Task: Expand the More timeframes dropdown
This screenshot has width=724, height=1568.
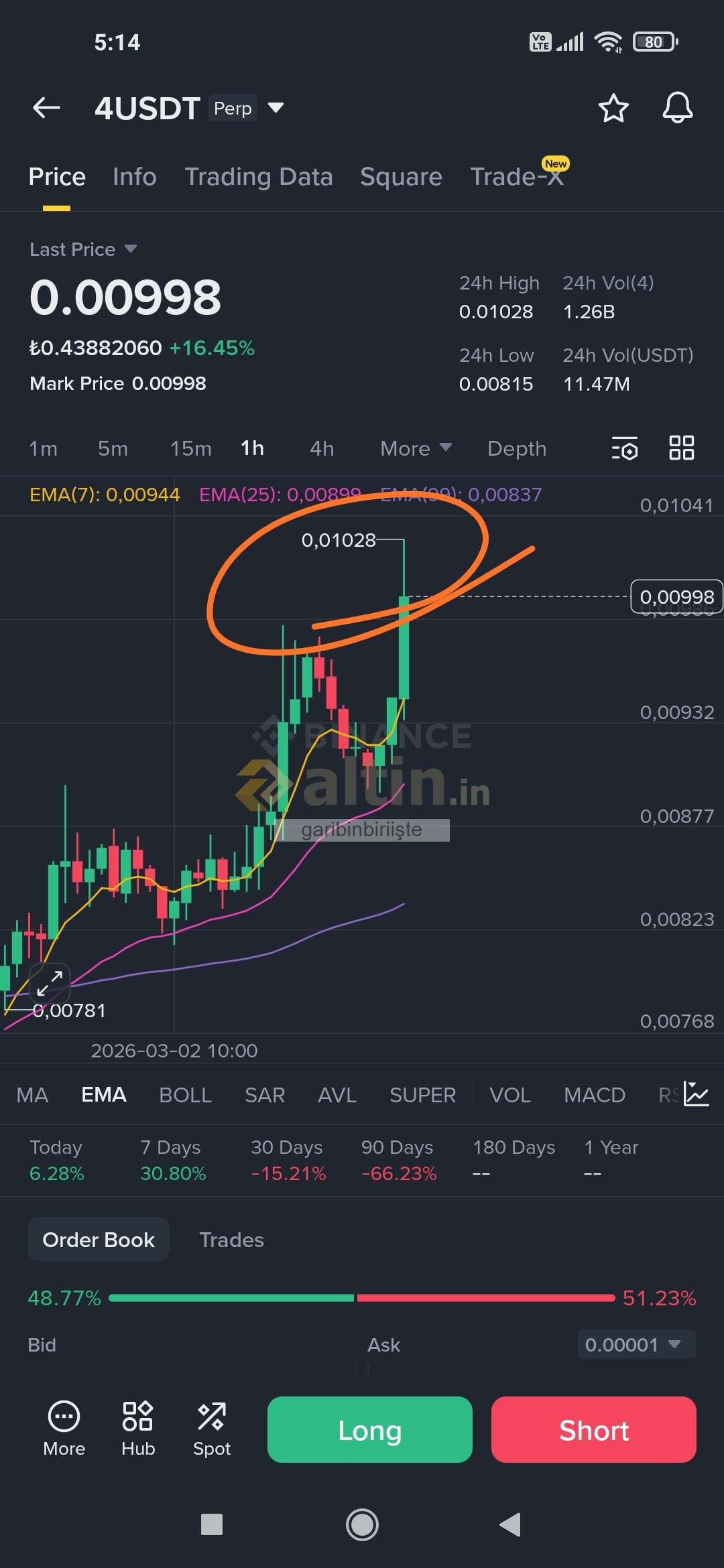Action: coord(416,448)
